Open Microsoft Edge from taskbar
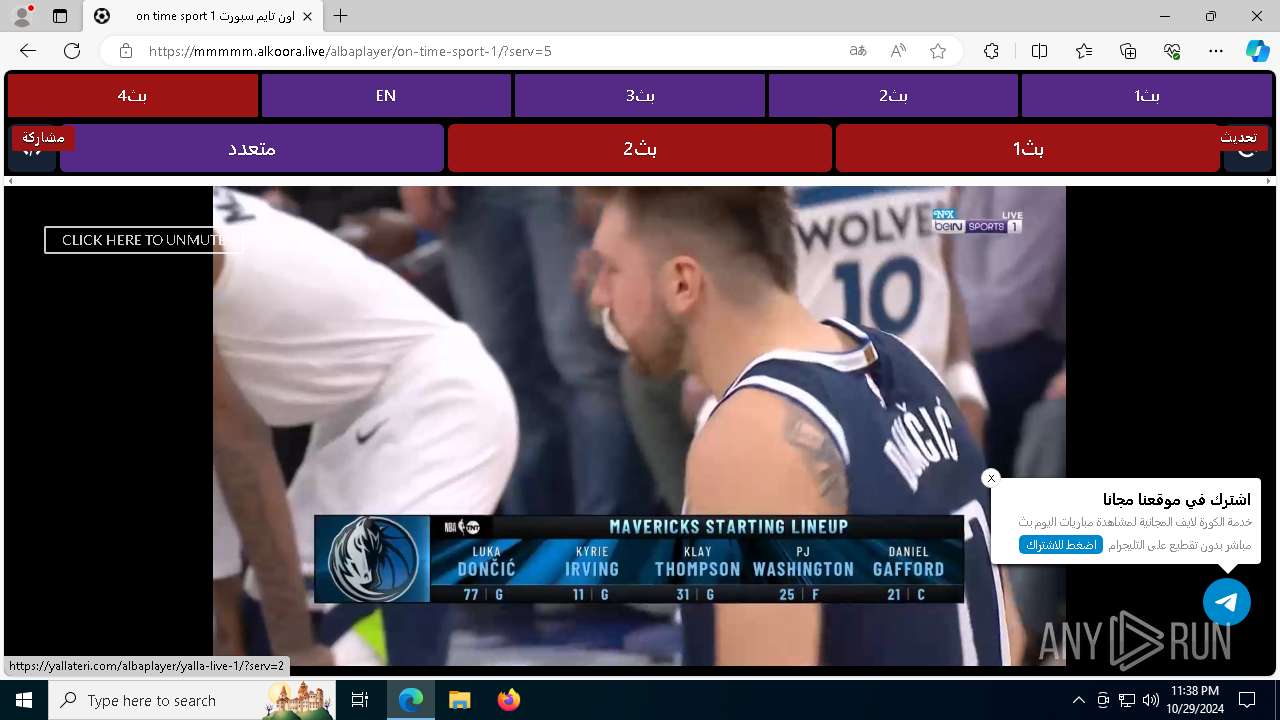 click(411, 700)
